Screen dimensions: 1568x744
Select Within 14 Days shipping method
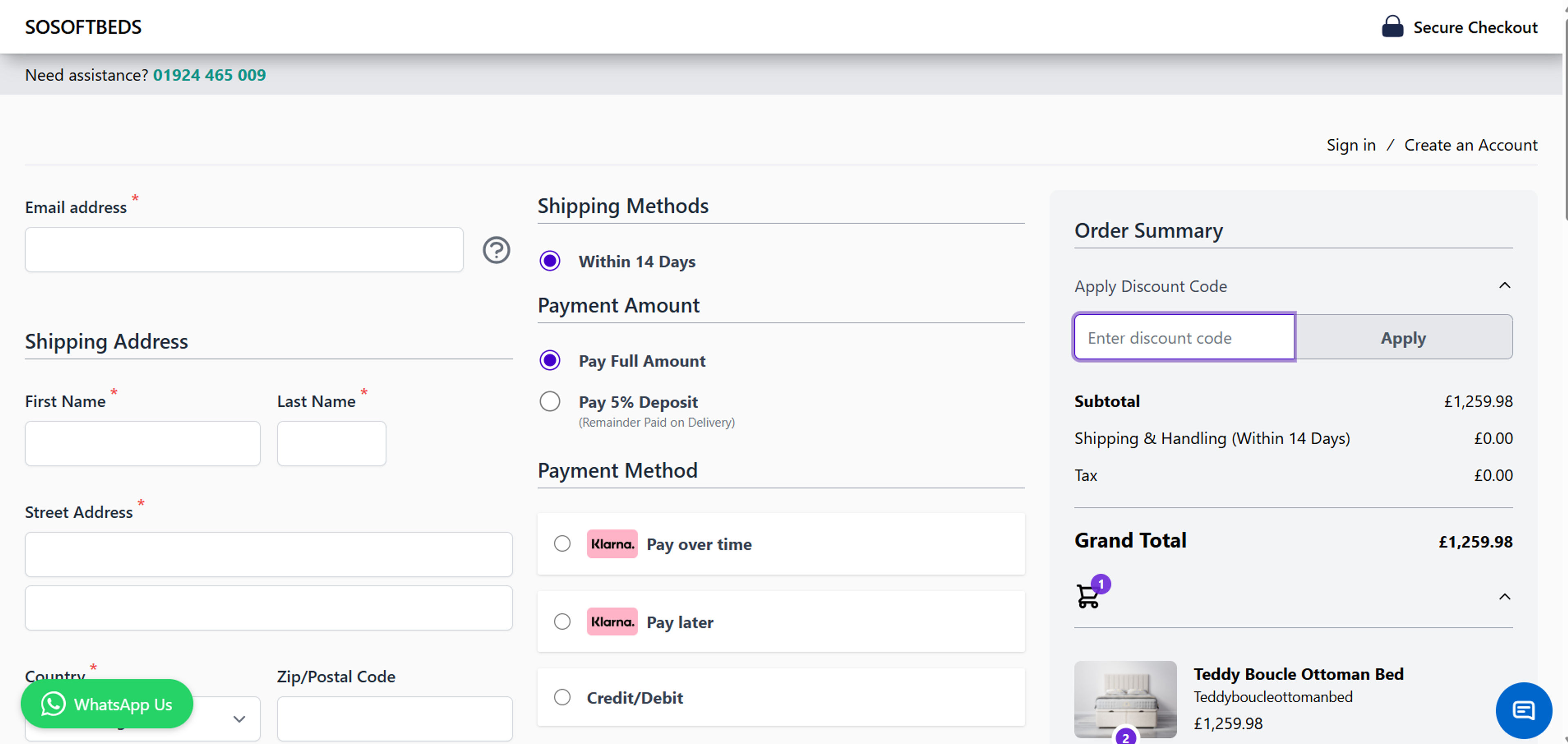pos(550,261)
